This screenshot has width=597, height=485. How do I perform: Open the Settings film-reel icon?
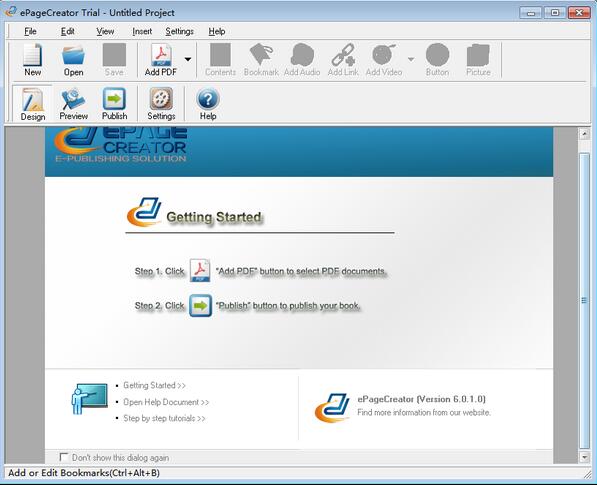161,99
